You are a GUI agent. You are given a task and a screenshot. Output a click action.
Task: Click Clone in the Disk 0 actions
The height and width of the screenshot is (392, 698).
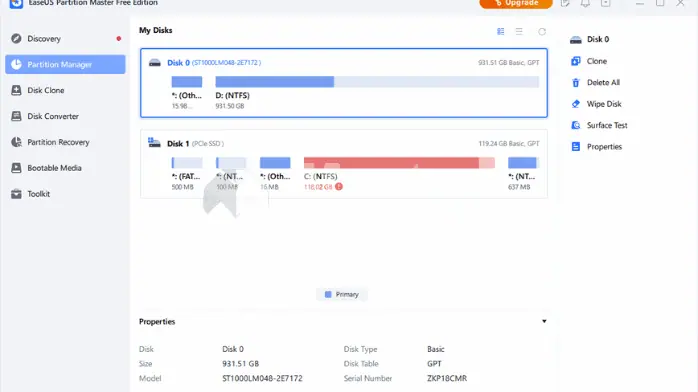tap(597, 61)
